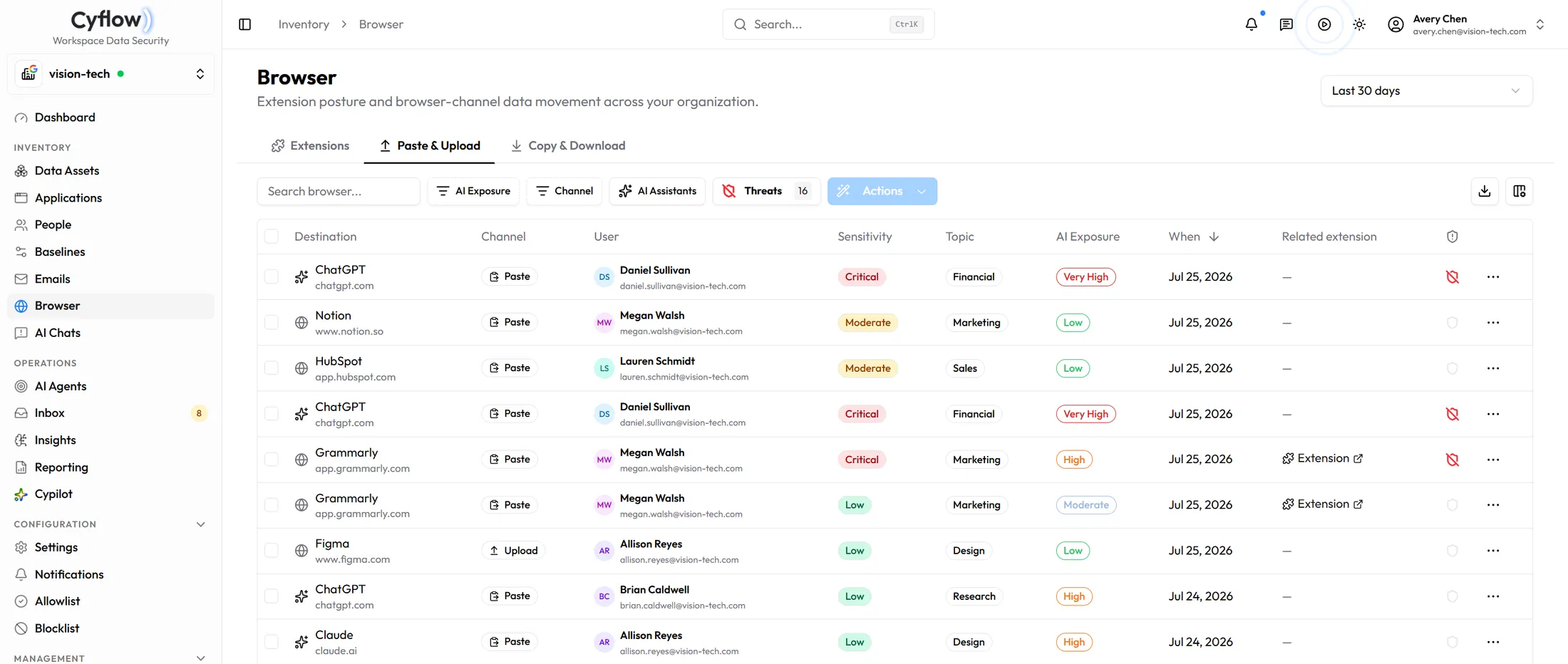Open the Actions dropdown

(x=882, y=191)
